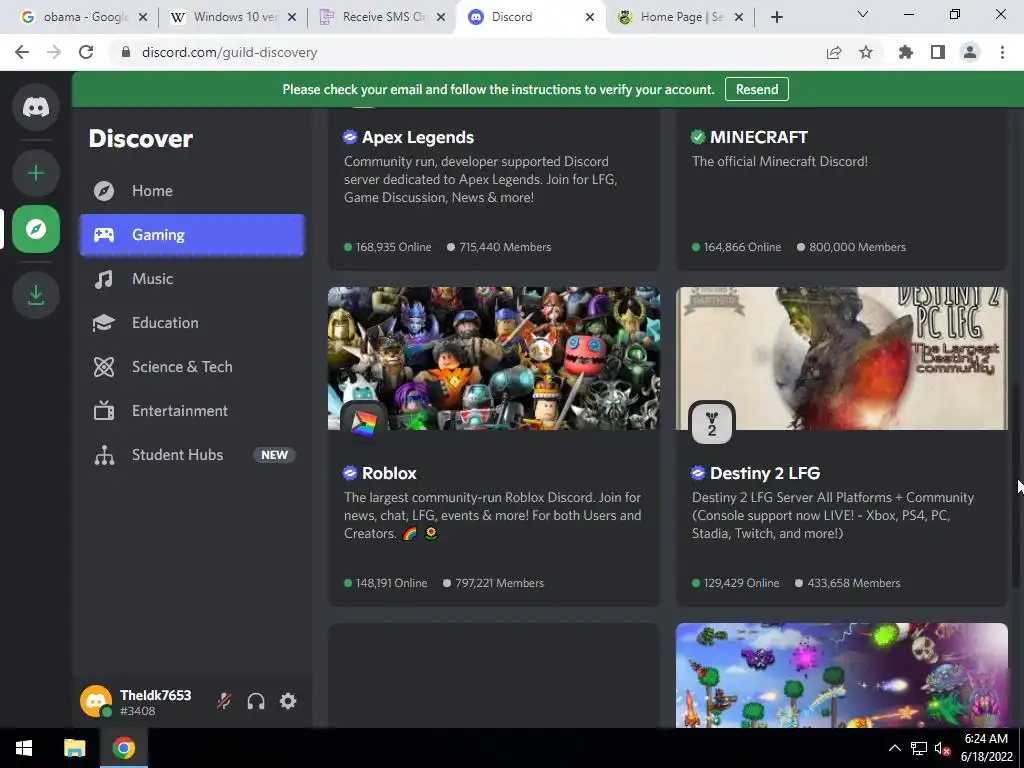Open the Apex Legends server card title

(x=418, y=137)
